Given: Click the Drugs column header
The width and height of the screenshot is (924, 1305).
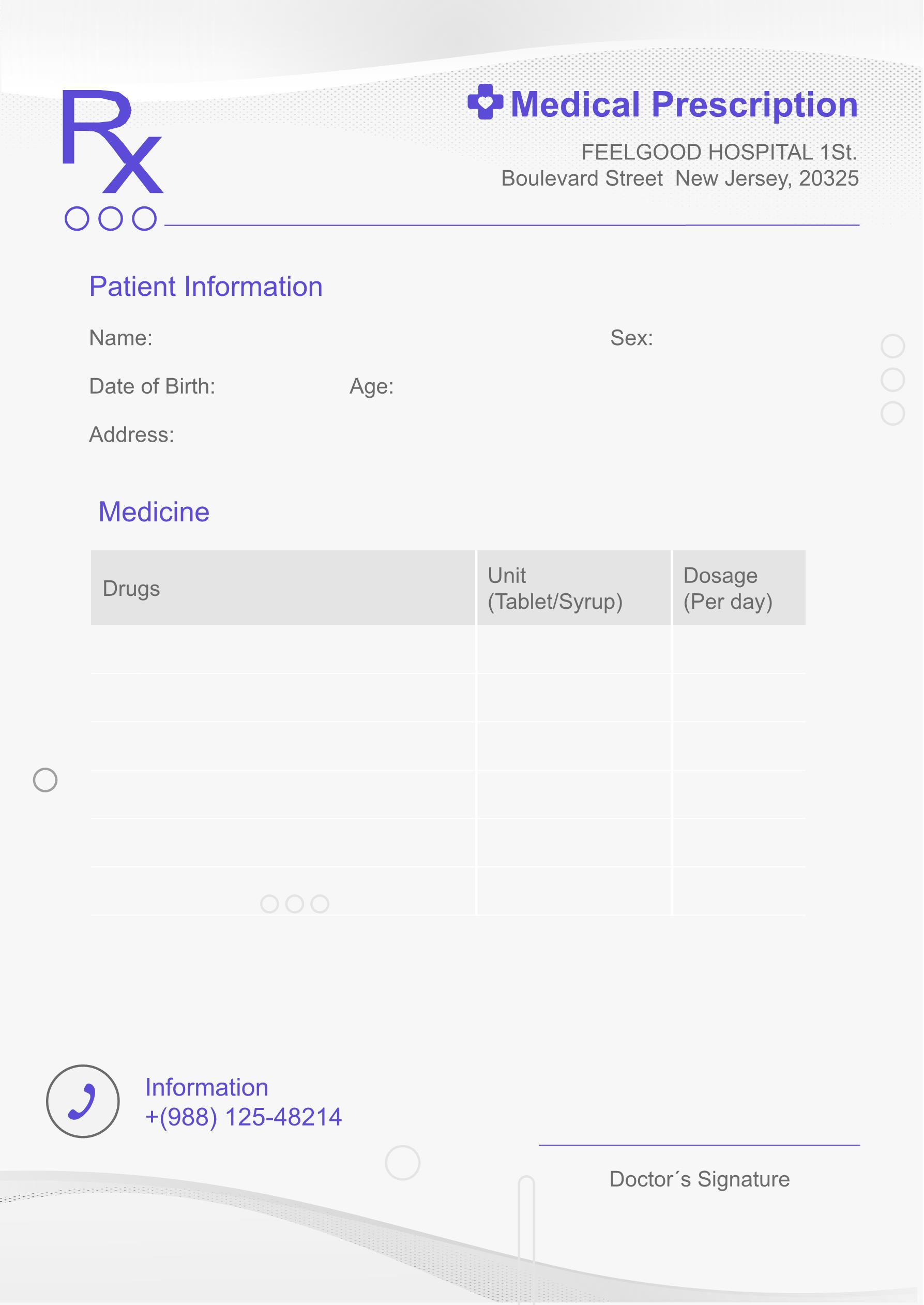Looking at the screenshot, I should [x=283, y=588].
